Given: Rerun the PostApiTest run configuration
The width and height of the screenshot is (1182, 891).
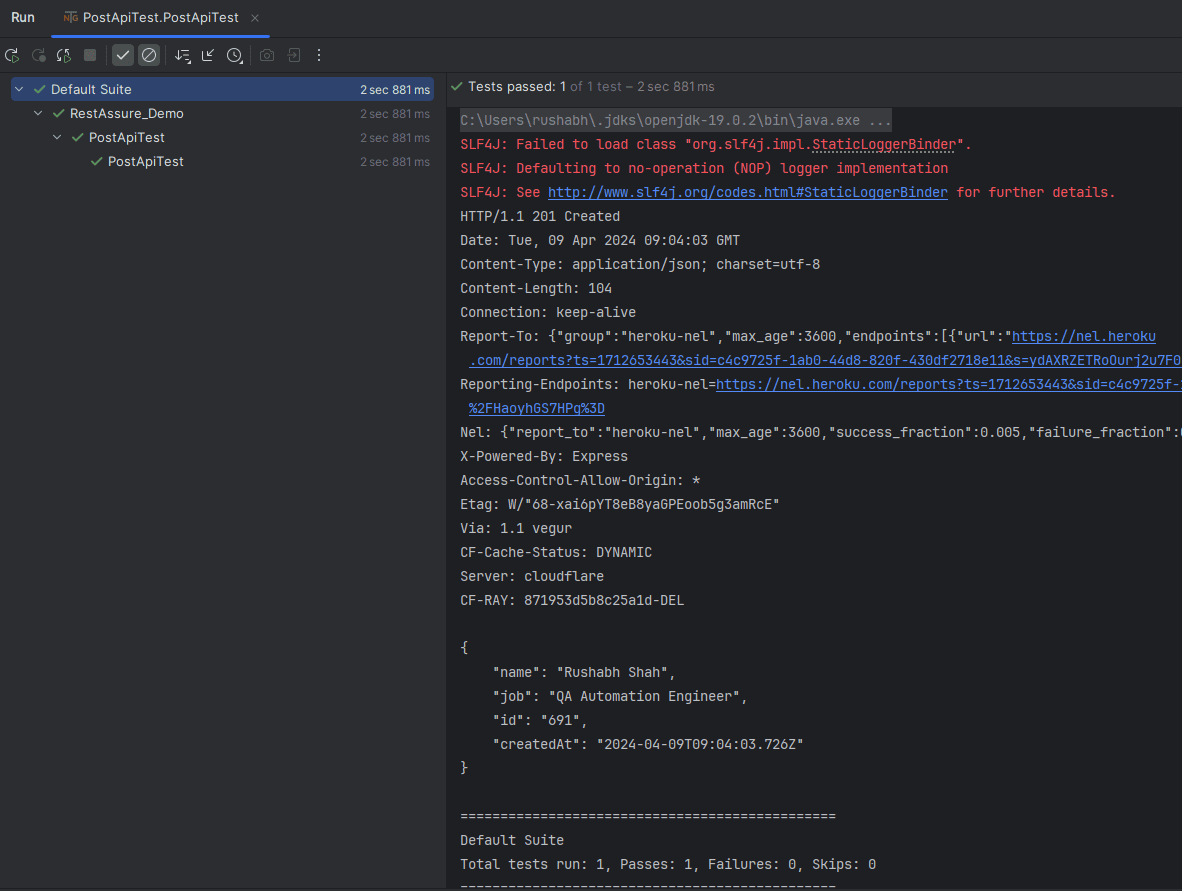Looking at the screenshot, I should coord(12,55).
